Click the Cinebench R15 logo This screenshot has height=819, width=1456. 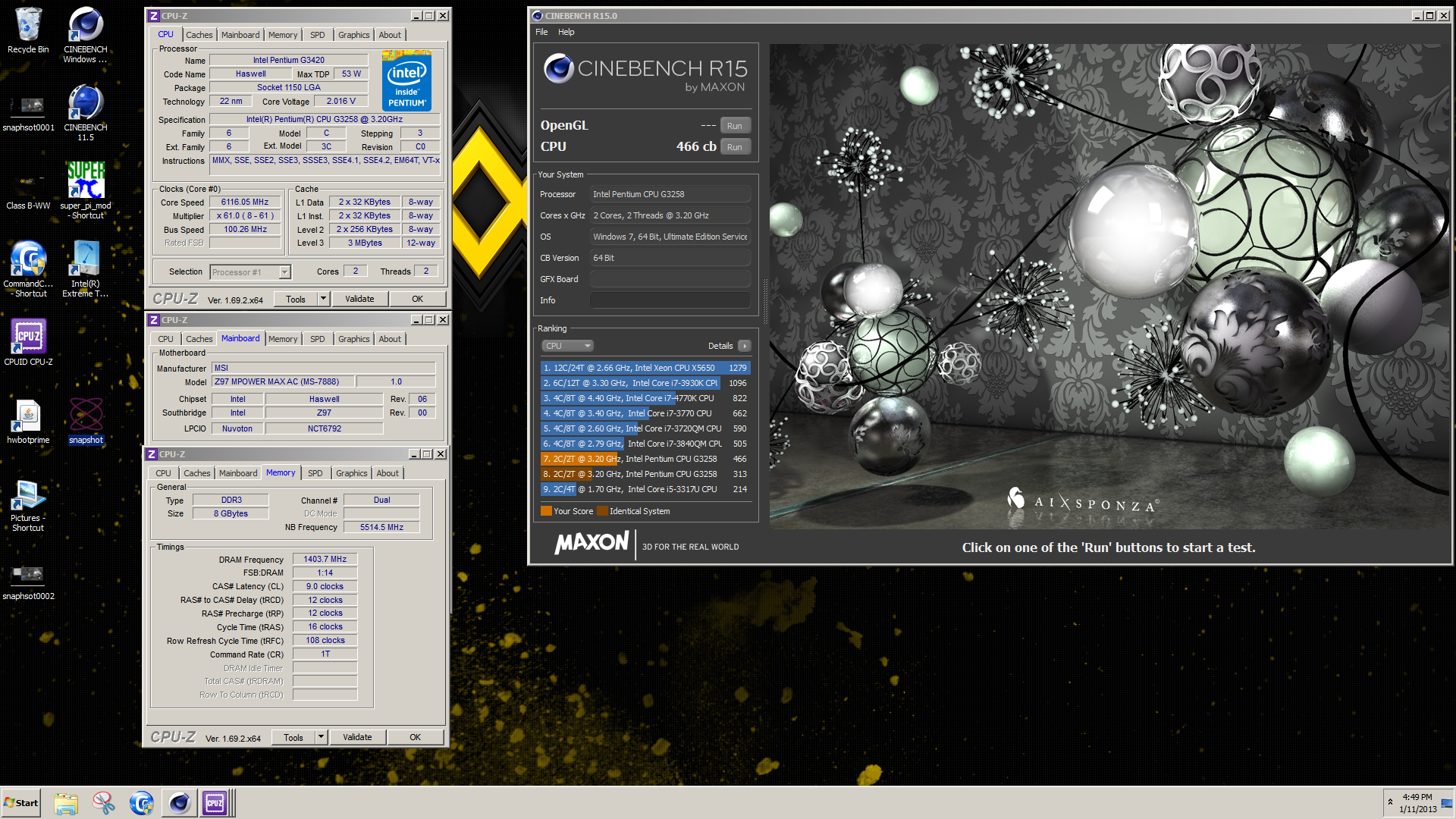pyautogui.click(x=645, y=73)
